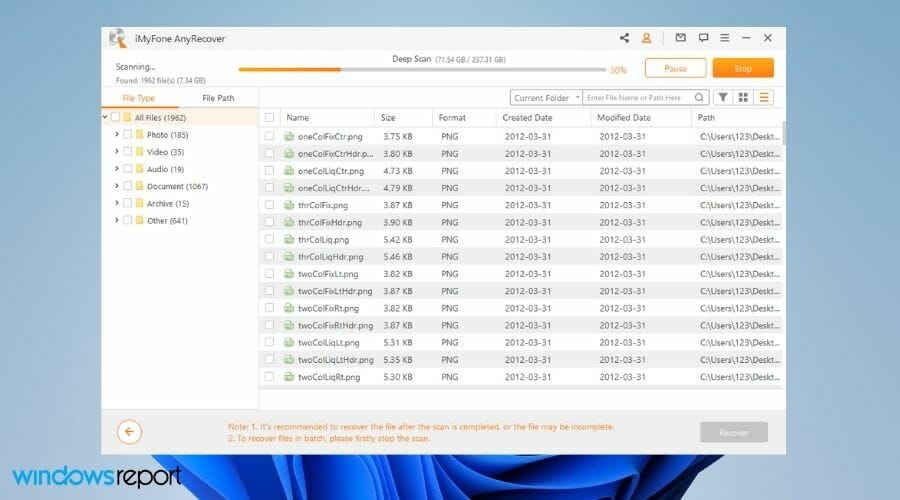Click the Audio folder icon

139,169
